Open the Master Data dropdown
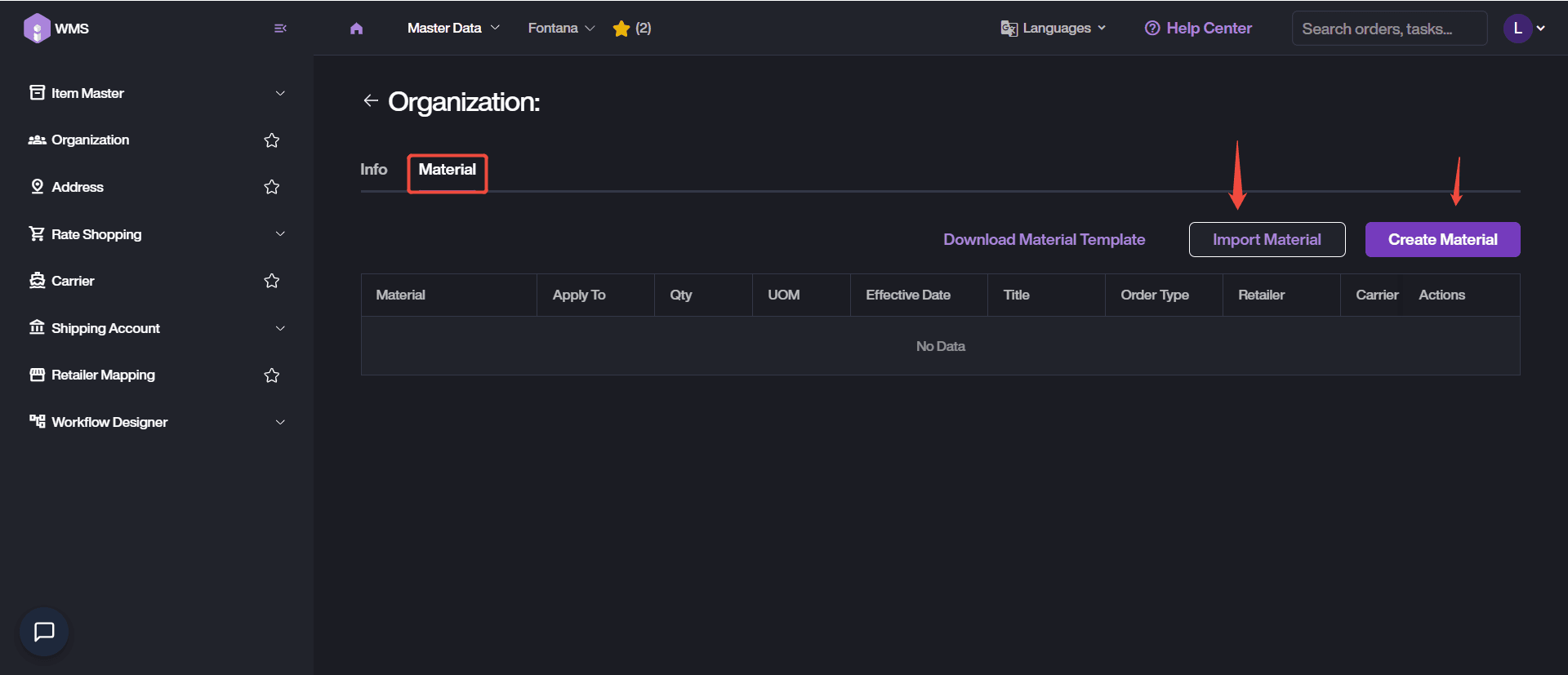This screenshot has width=1568, height=675. click(453, 29)
